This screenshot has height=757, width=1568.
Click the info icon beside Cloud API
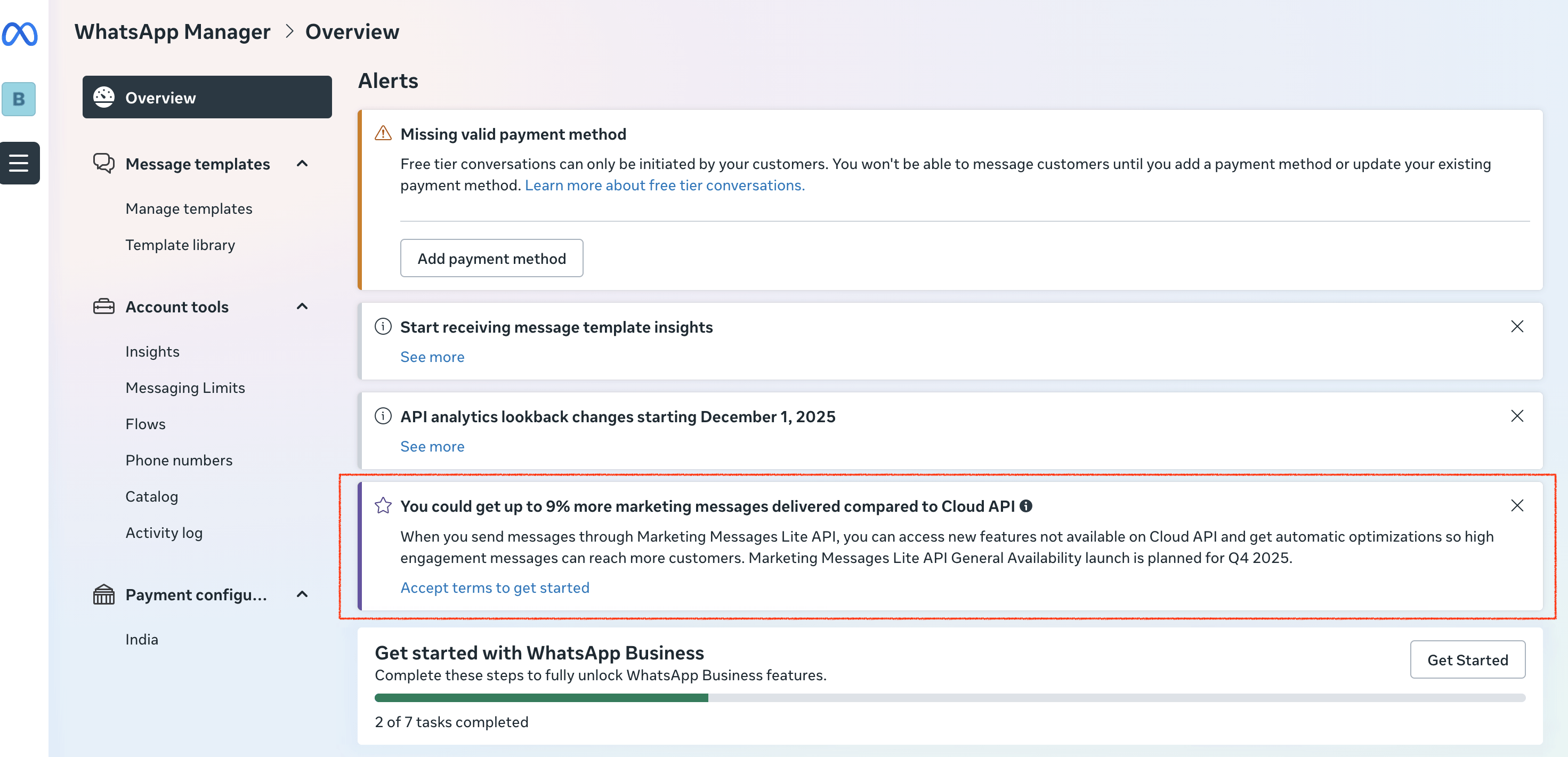point(1025,506)
